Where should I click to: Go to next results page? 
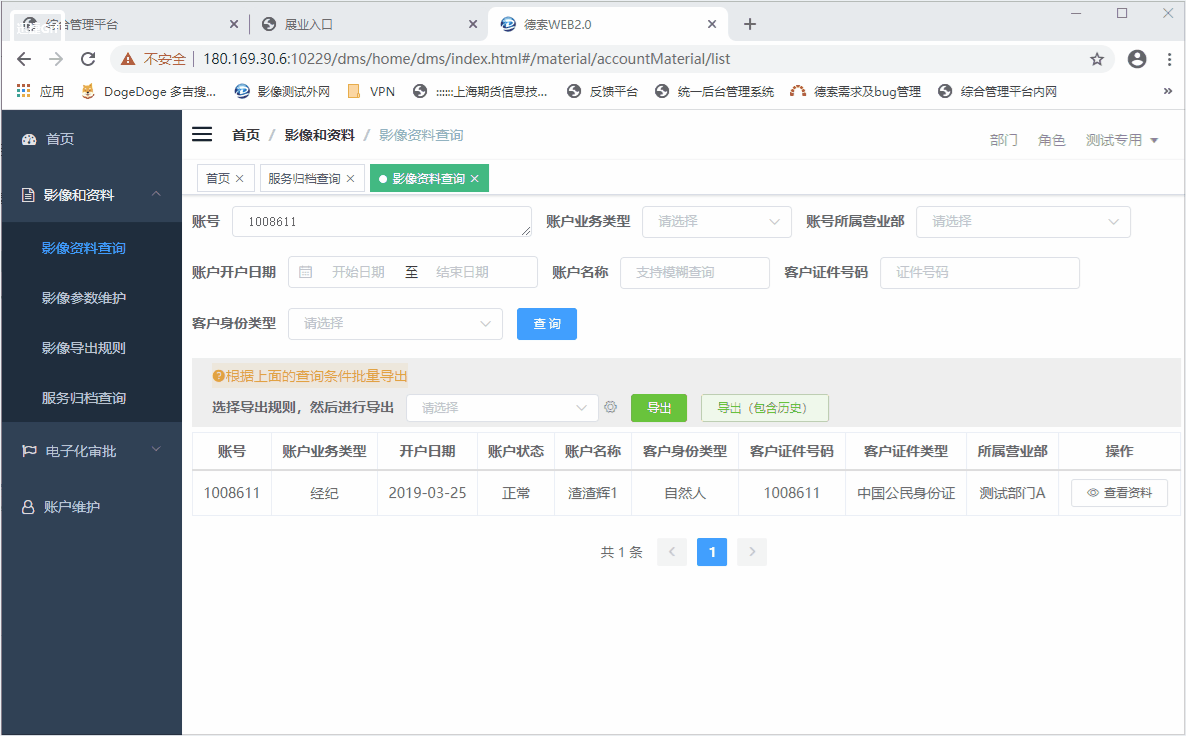(752, 551)
